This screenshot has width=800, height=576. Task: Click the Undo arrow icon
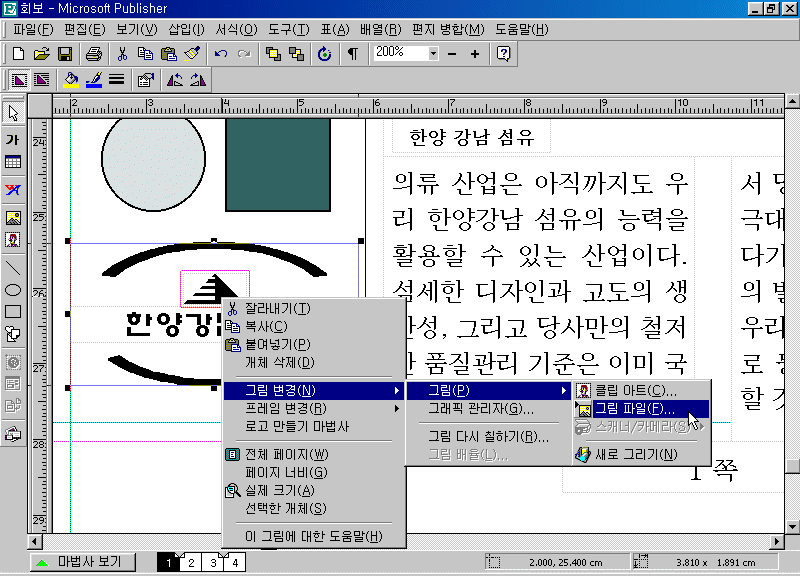coord(221,54)
